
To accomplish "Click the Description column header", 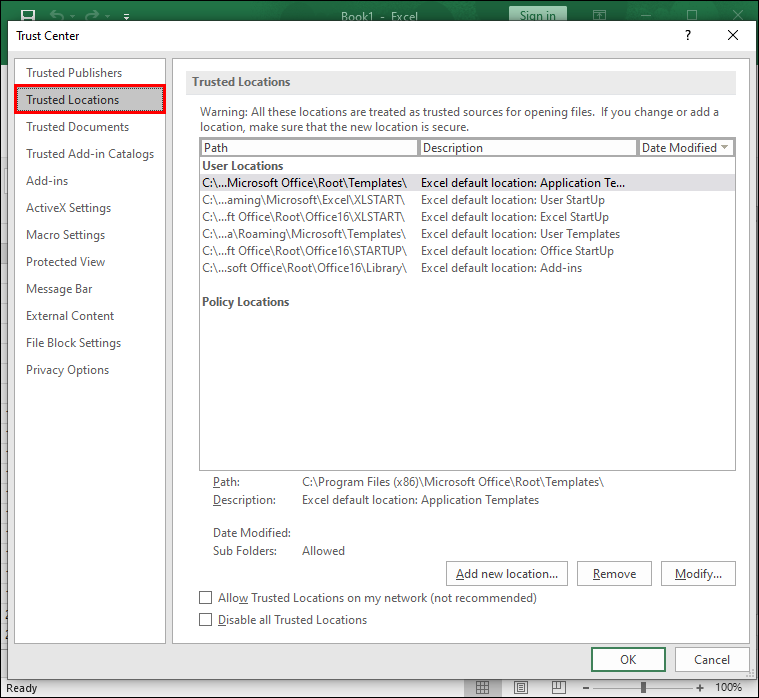I will pyautogui.click(x=528, y=148).
